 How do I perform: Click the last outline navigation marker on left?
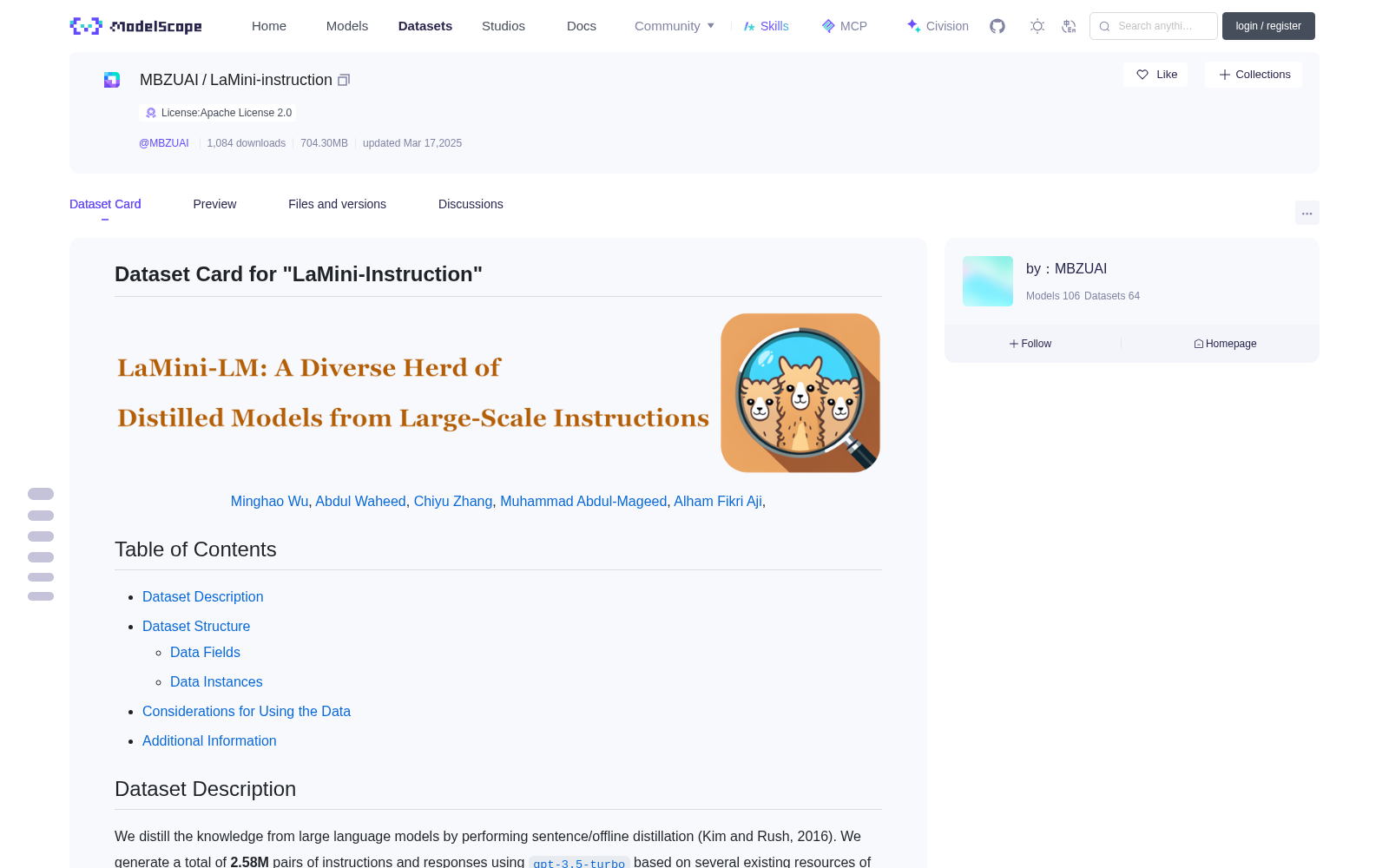click(41, 596)
